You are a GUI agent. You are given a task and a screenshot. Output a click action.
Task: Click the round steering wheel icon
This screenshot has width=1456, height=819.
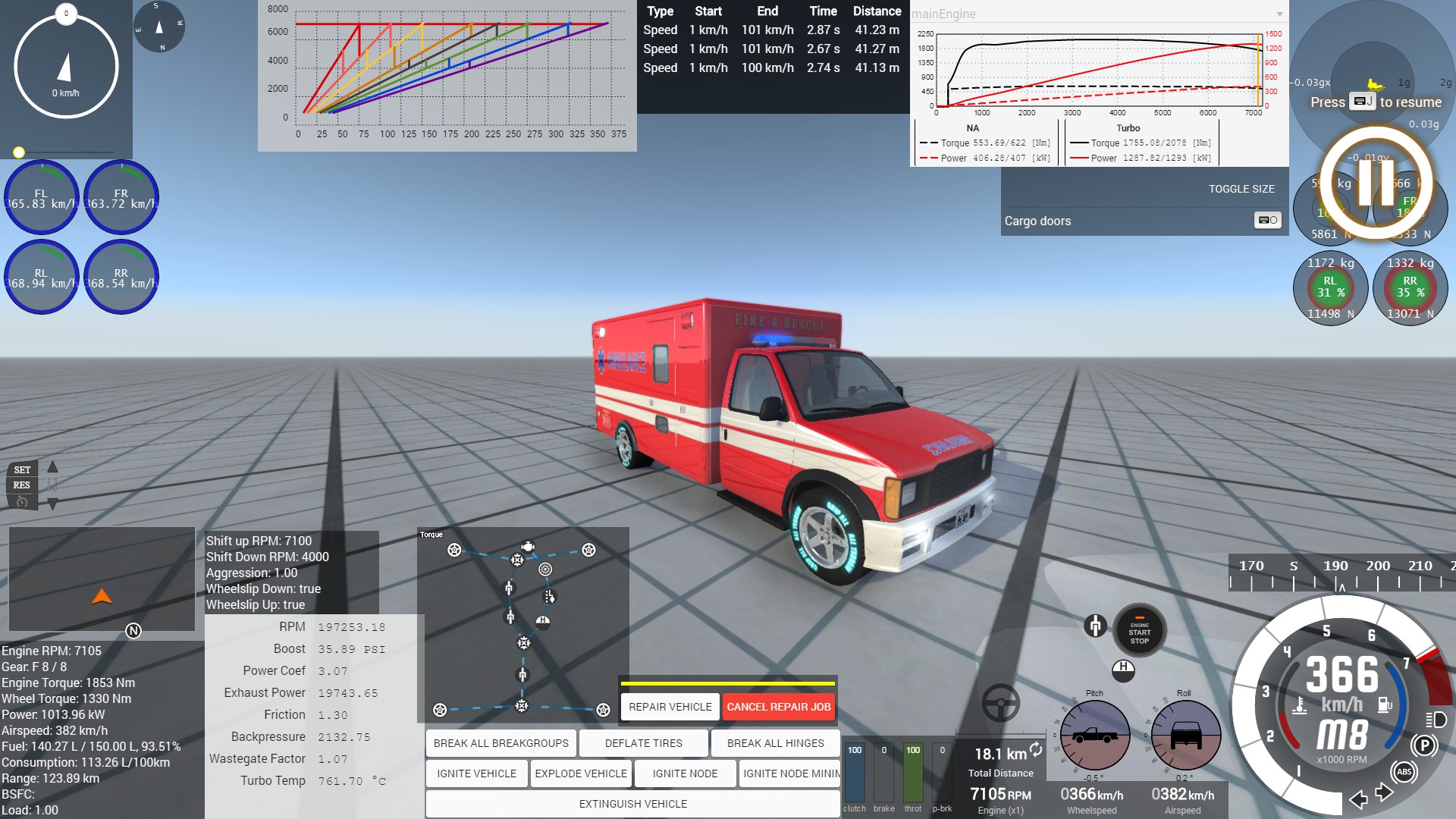coord(1000,702)
